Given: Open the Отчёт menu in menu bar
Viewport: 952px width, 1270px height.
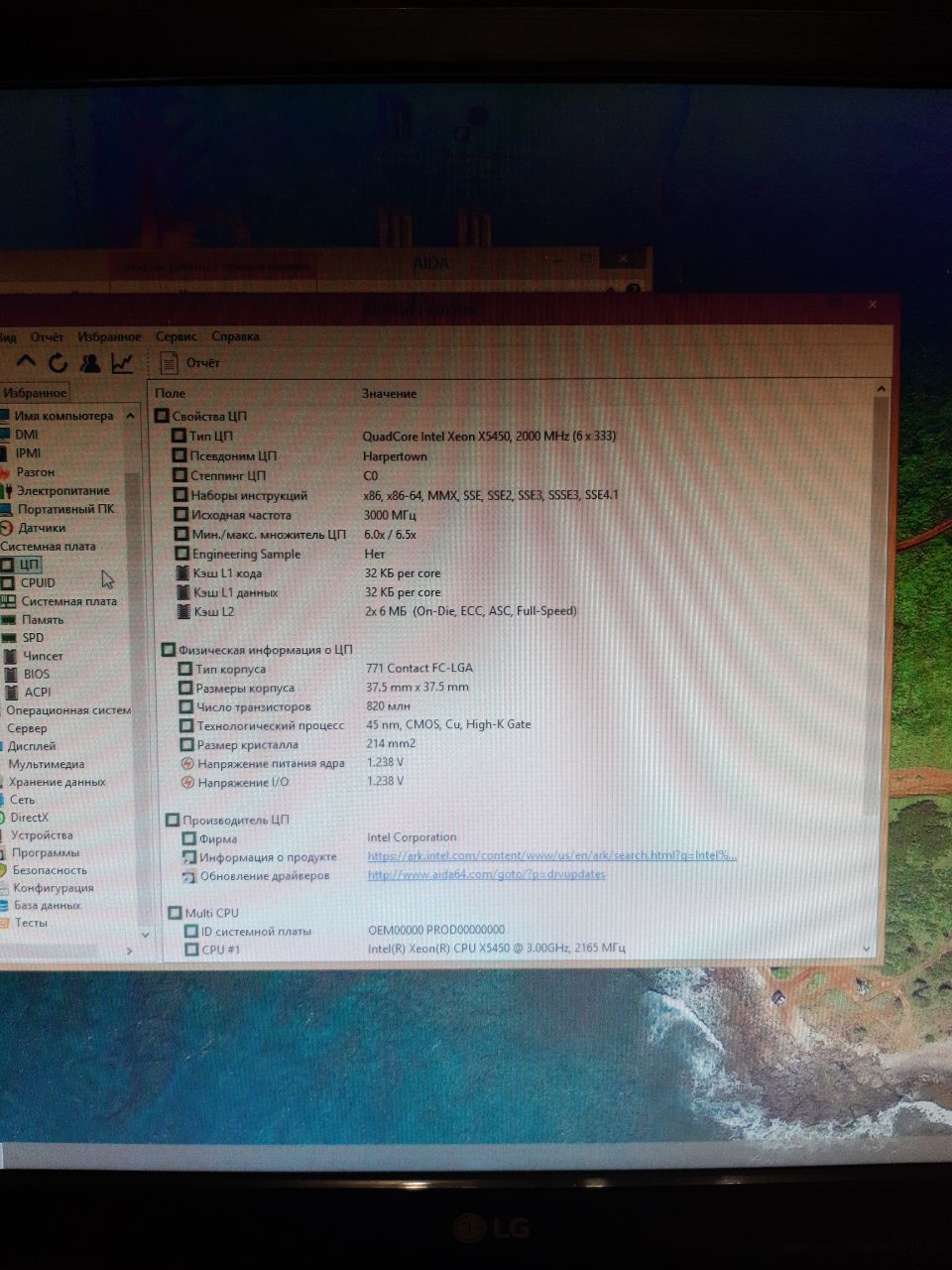Looking at the screenshot, I should pos(47,337).
